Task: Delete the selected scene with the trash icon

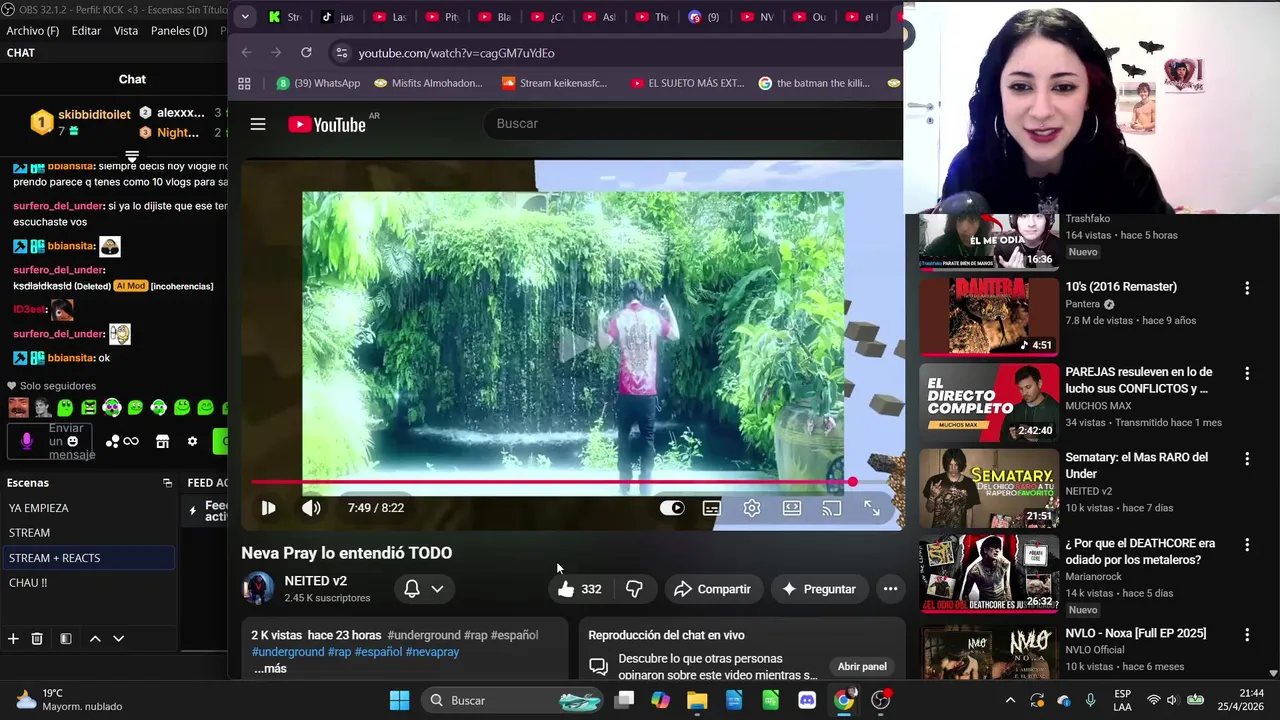Action: tap(37, 639)
